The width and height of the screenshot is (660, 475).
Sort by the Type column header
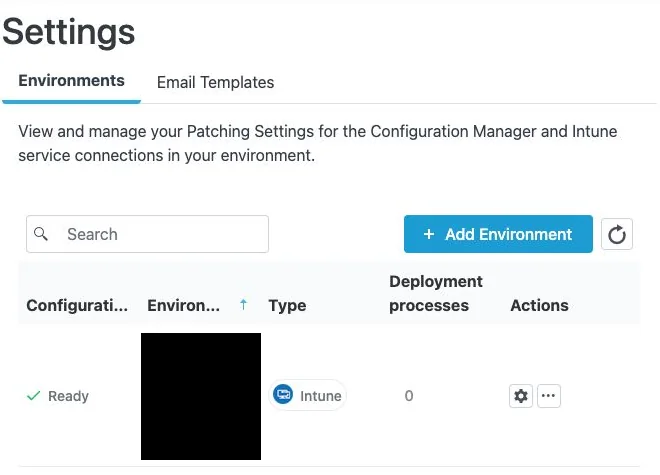[x=287, y=306]
